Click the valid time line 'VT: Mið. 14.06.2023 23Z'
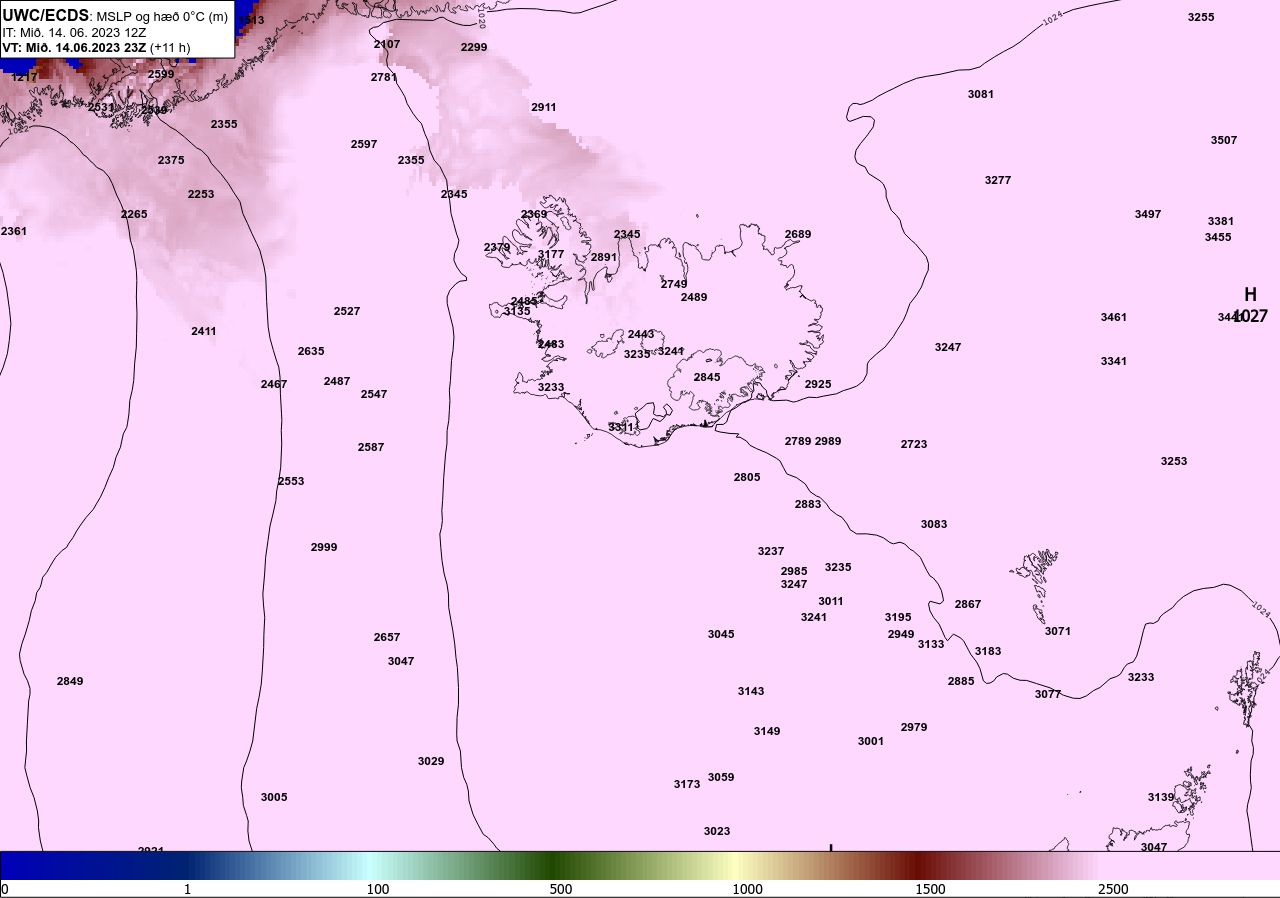 tap(74, 47)
